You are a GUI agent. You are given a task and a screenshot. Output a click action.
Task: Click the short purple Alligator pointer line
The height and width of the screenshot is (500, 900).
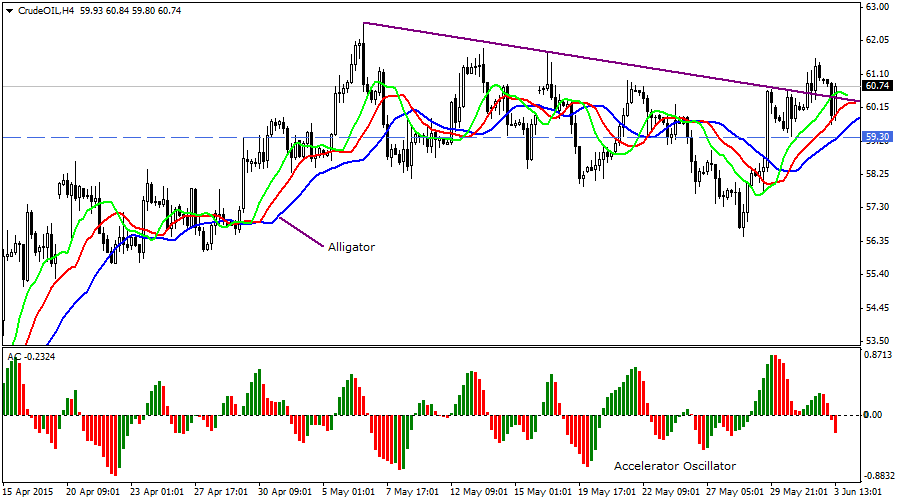pyautogui.click(x=301, y=231)
